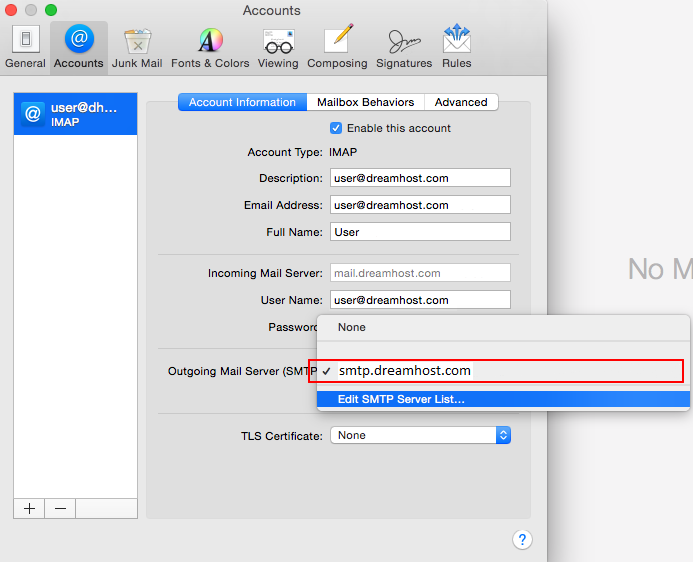Screen dimensions: 693x562
Task: Switch to the Mailbox Behaviors tab
Action: pyautogui.click(x=366, y=102)
